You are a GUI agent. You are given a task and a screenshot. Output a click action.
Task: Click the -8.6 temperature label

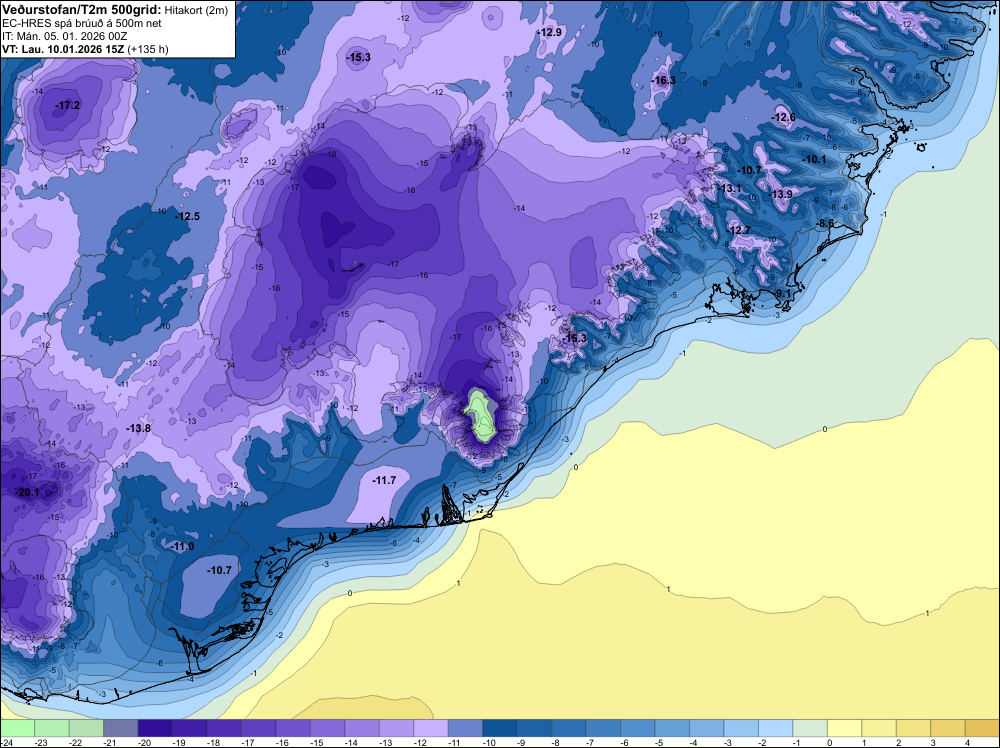[825, 223]
